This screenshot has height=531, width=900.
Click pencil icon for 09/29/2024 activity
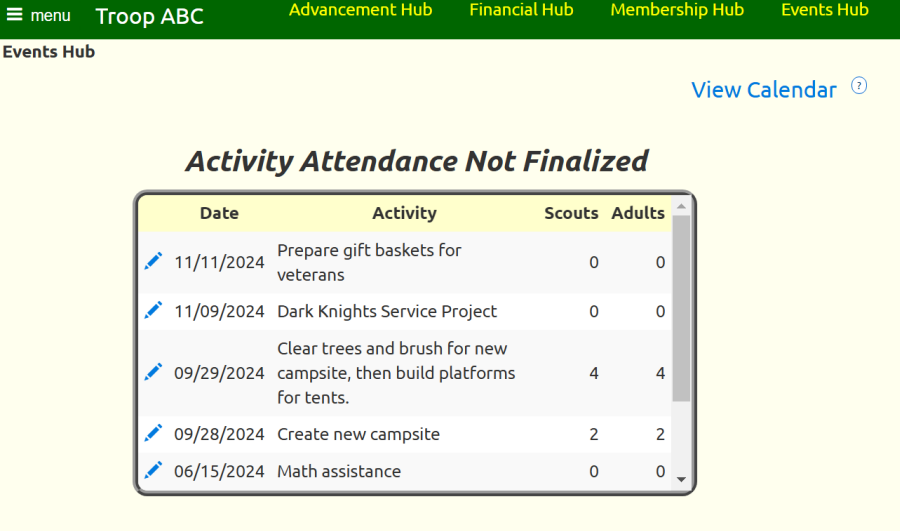153,372
